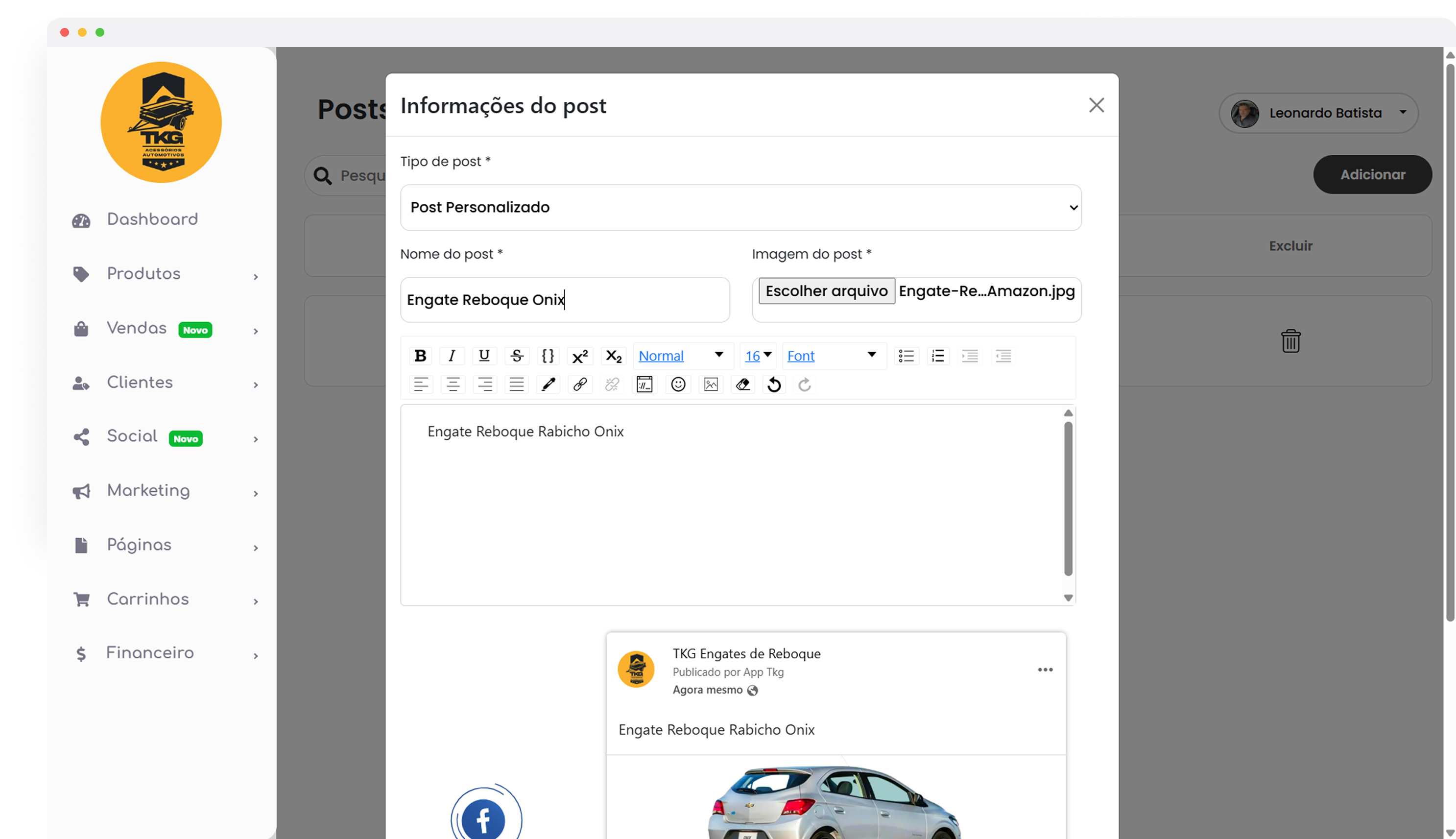This screenshot has width=1456, height=839.
Task: Click the preview page avatar
Action: click(x=636, y=670)
